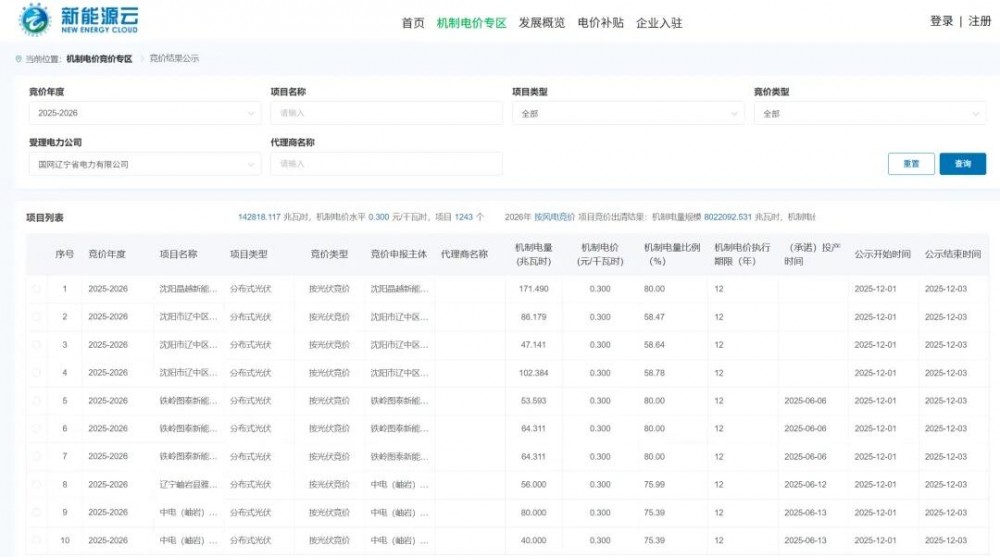
Task: Click into the 代理商名称 text field
Action: point(385,164)
